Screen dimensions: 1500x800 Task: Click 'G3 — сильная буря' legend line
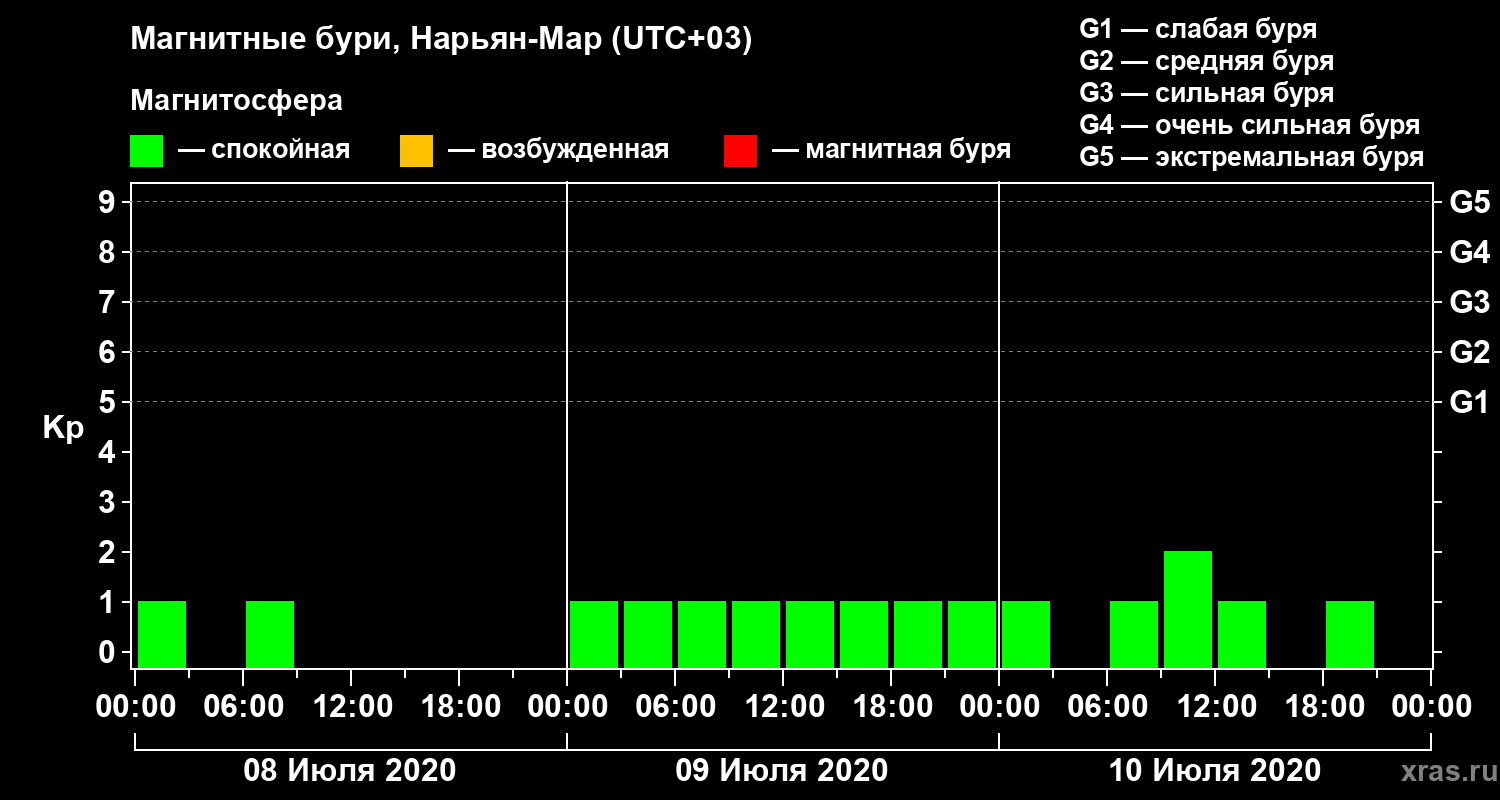1206,93
